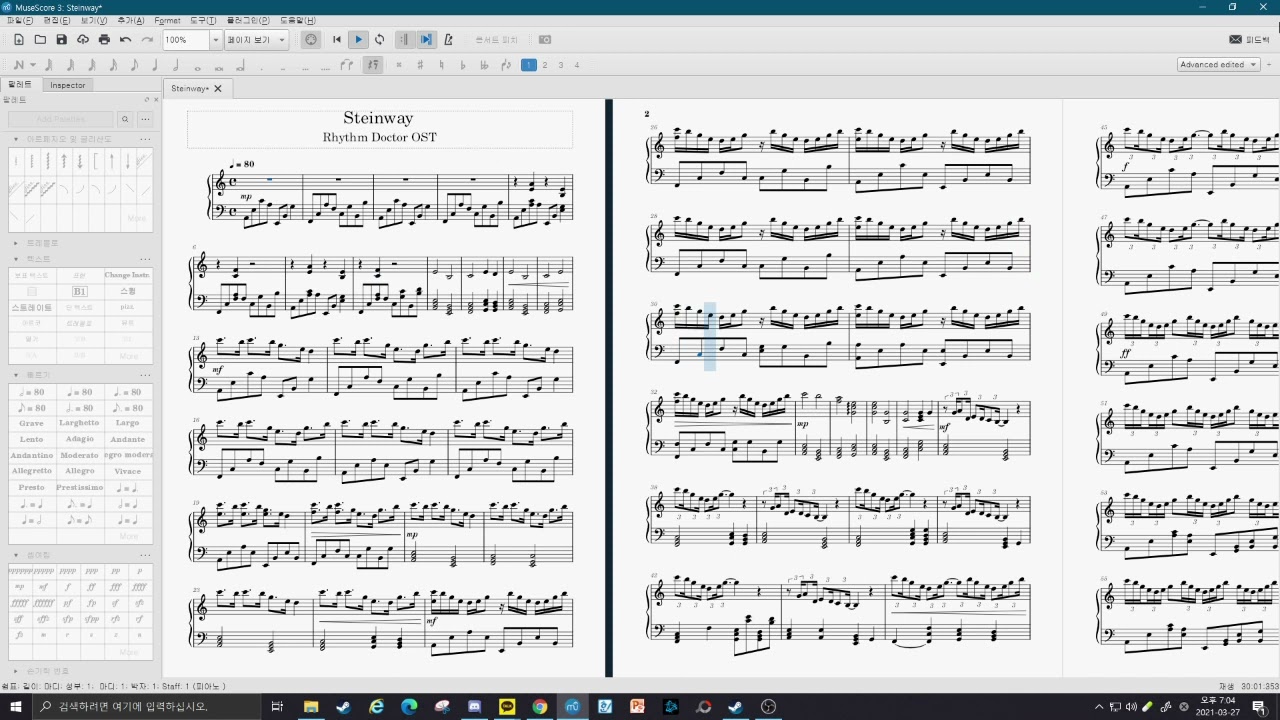Click the Add Palettes button
This screenshot has width=1280, height=720.
click(x=60, y=119)
